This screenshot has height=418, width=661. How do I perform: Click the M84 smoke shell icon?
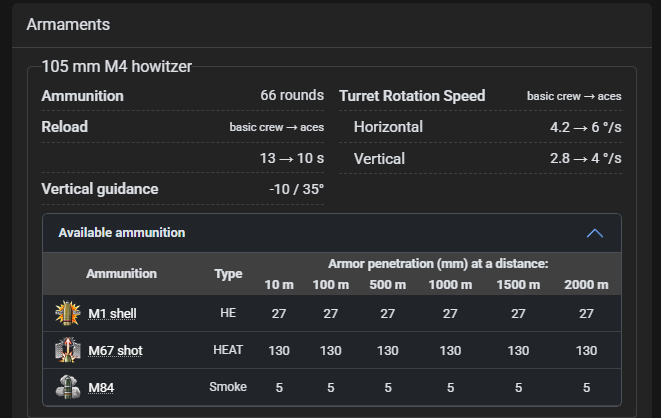(67, 387)
